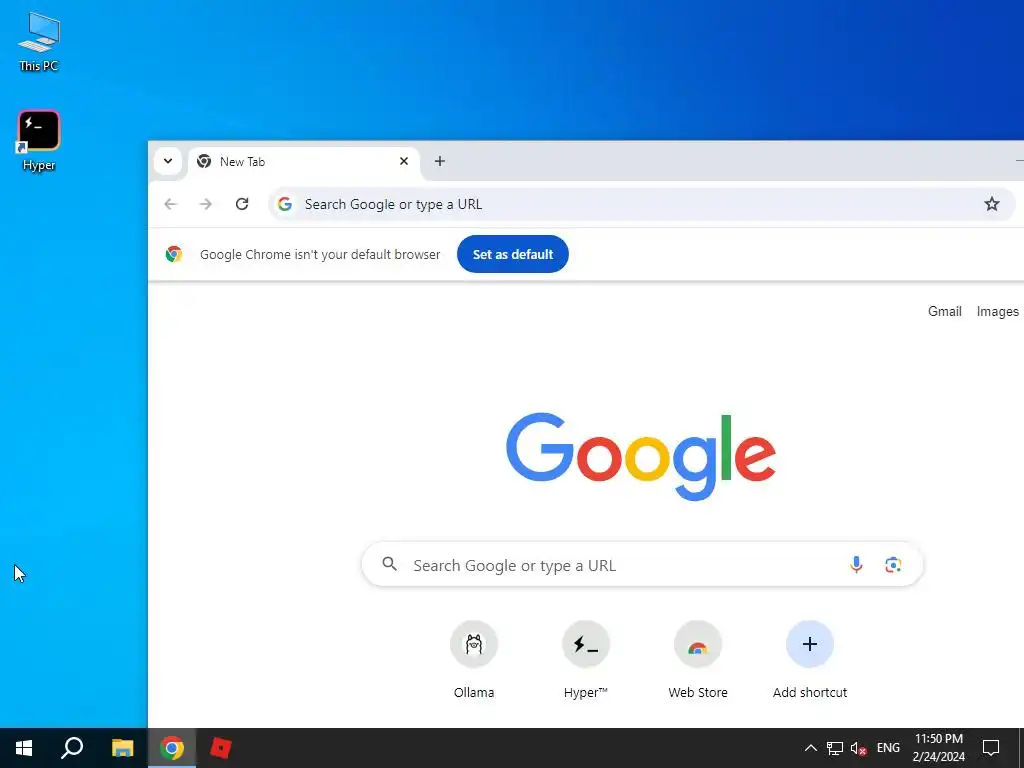Click the Google G icon in address bar
The image size is (1024, 768).
pos(285,204)
